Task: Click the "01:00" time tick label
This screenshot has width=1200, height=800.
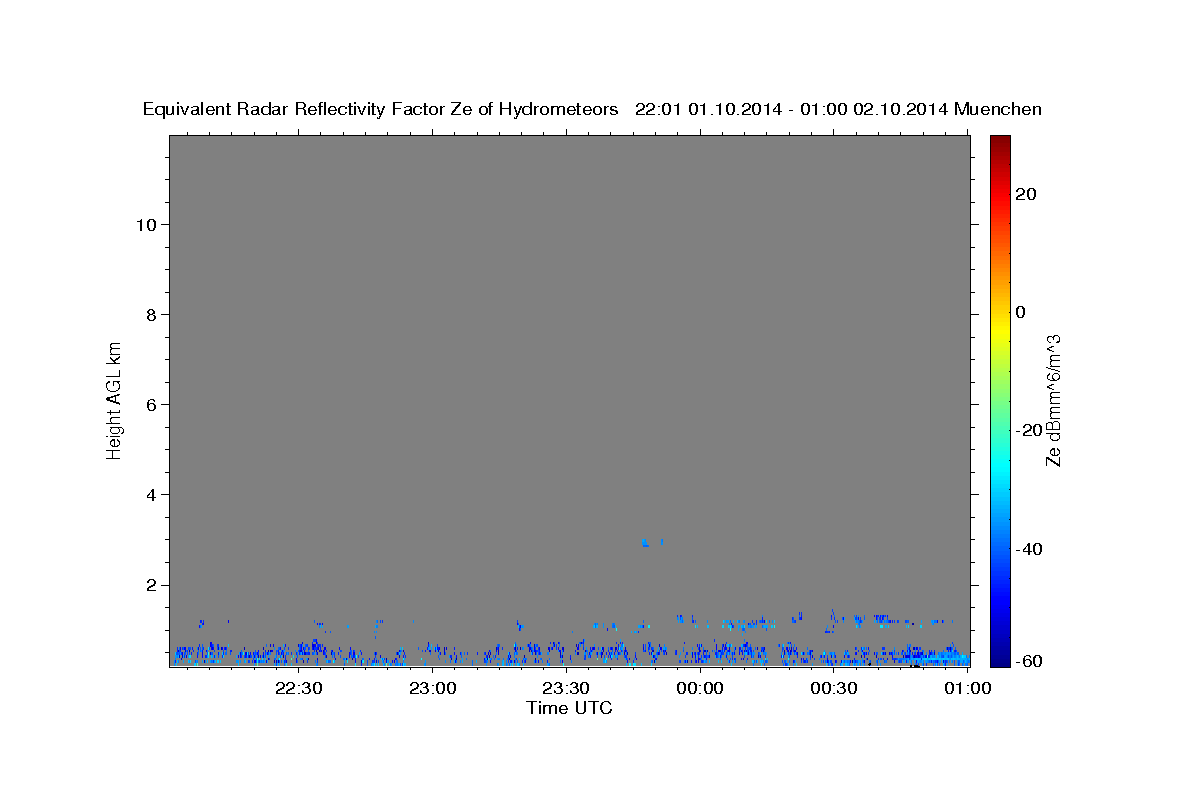Action: [x=967, y=688]
